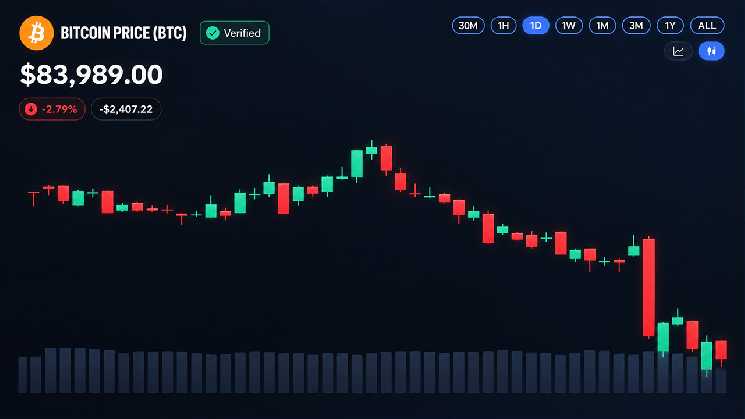The width and height of the screenshot is (745, 419).
Task: Click the green Verified checkmark badge
Action: pyautogui.click(x=235, y=33)
